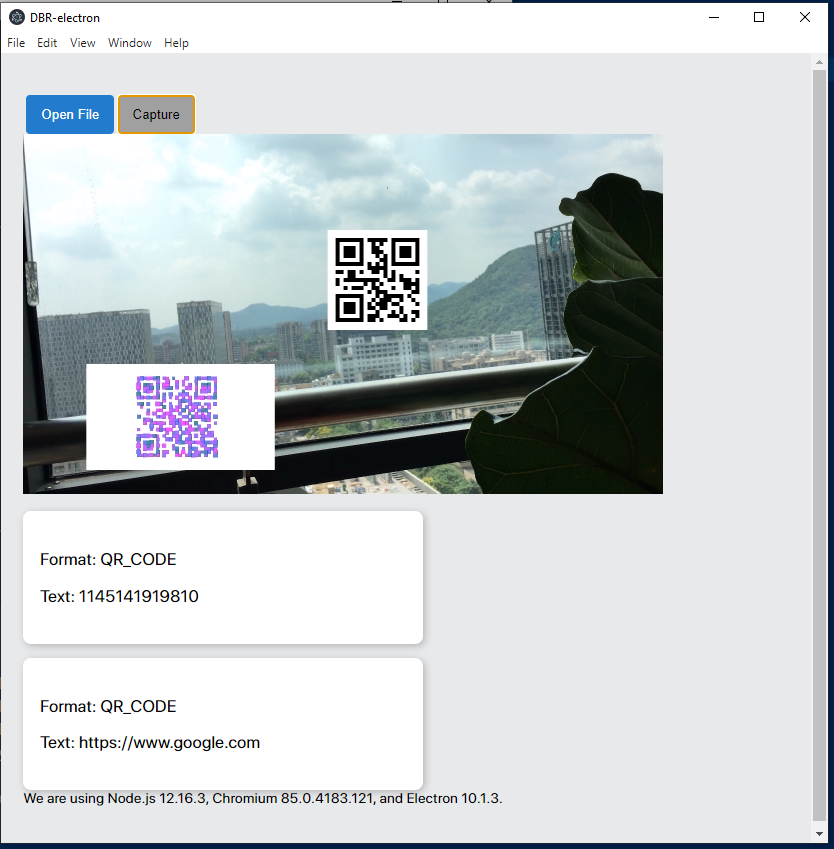Maximize the DBR-electron window
This screenshot has height=849, width=834.
[759, 17]
